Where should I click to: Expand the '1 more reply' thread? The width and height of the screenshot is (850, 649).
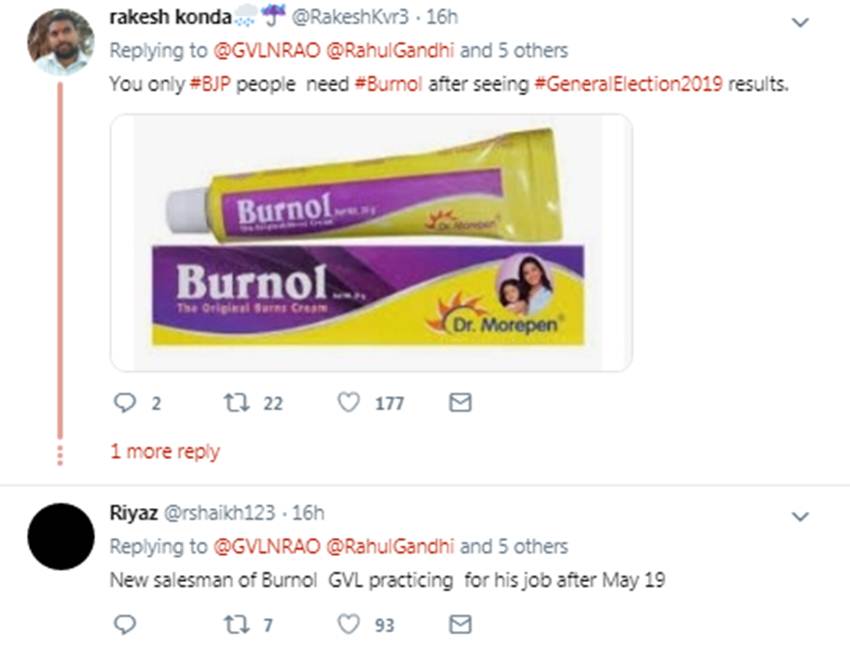tap(165, 452)
